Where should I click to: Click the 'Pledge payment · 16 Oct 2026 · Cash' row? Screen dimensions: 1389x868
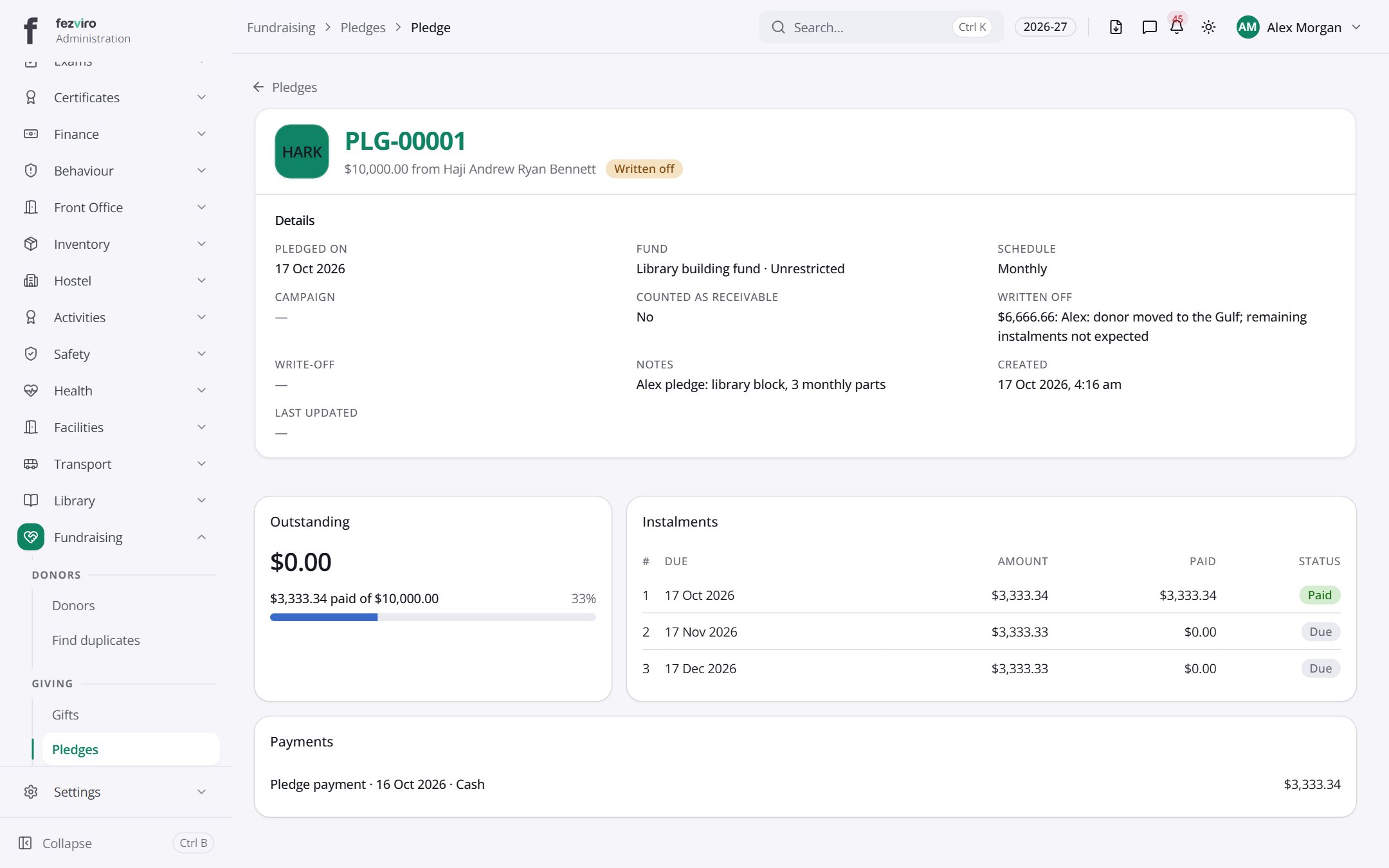[805, 784]
